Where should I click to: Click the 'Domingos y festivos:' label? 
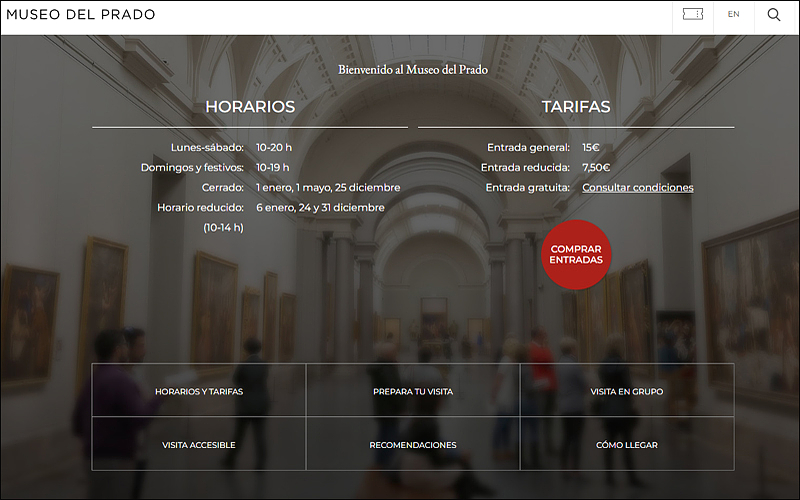click(x=192, y=167)
